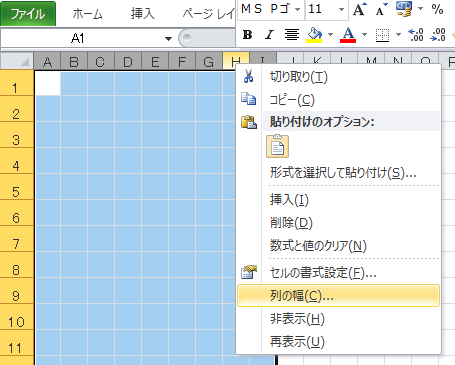Expand the accounting format dropdown arrow
The width and height of the screenshot is (455, 365).
[x=420, y=9]
